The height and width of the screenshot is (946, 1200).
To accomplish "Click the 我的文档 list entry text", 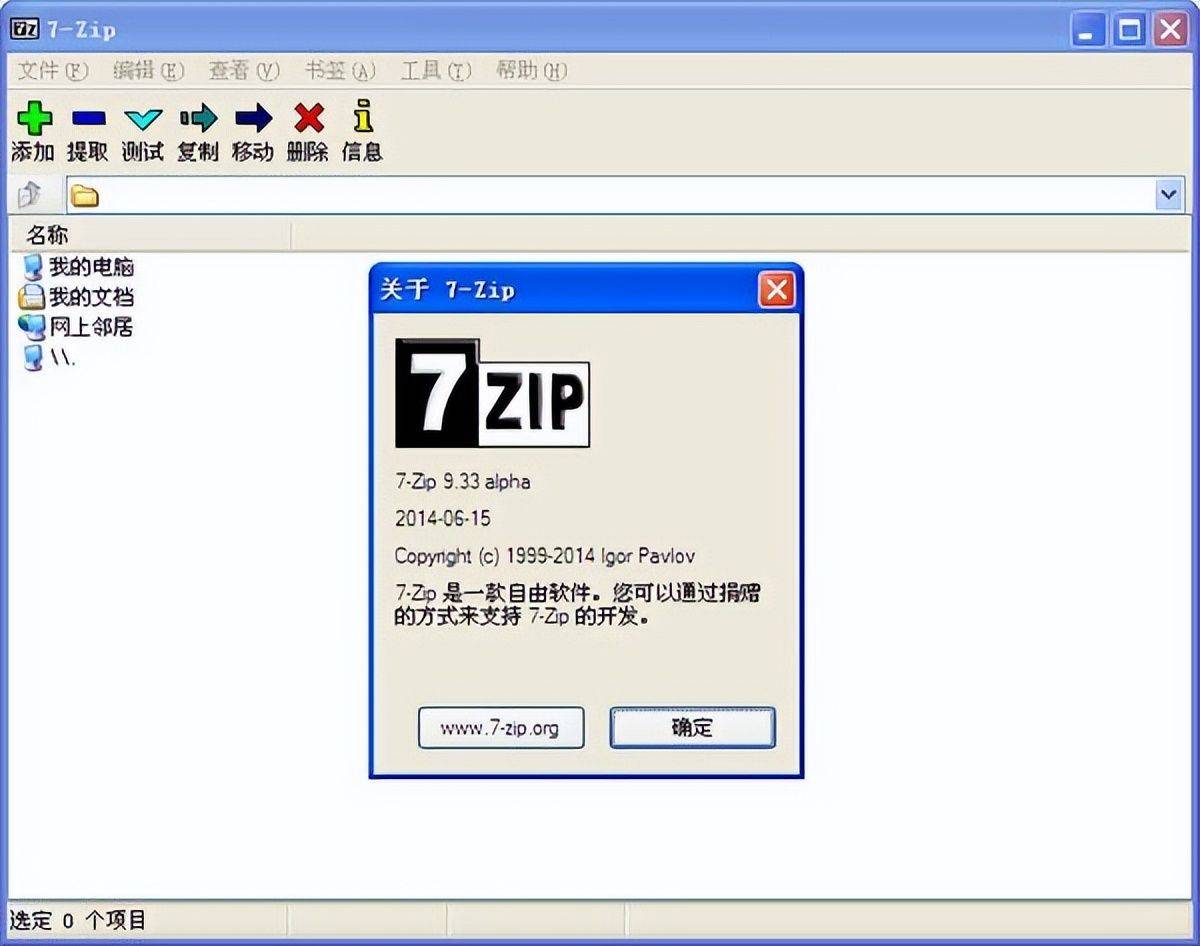I will [x=91, y=297].
